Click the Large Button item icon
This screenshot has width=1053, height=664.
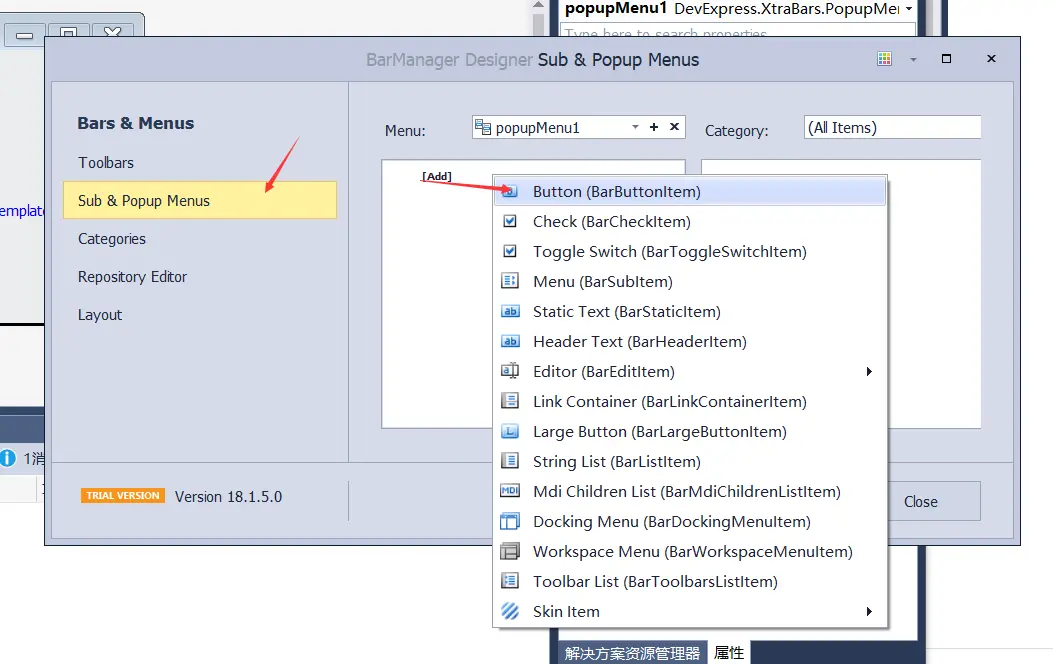click(x=510, y=432)
